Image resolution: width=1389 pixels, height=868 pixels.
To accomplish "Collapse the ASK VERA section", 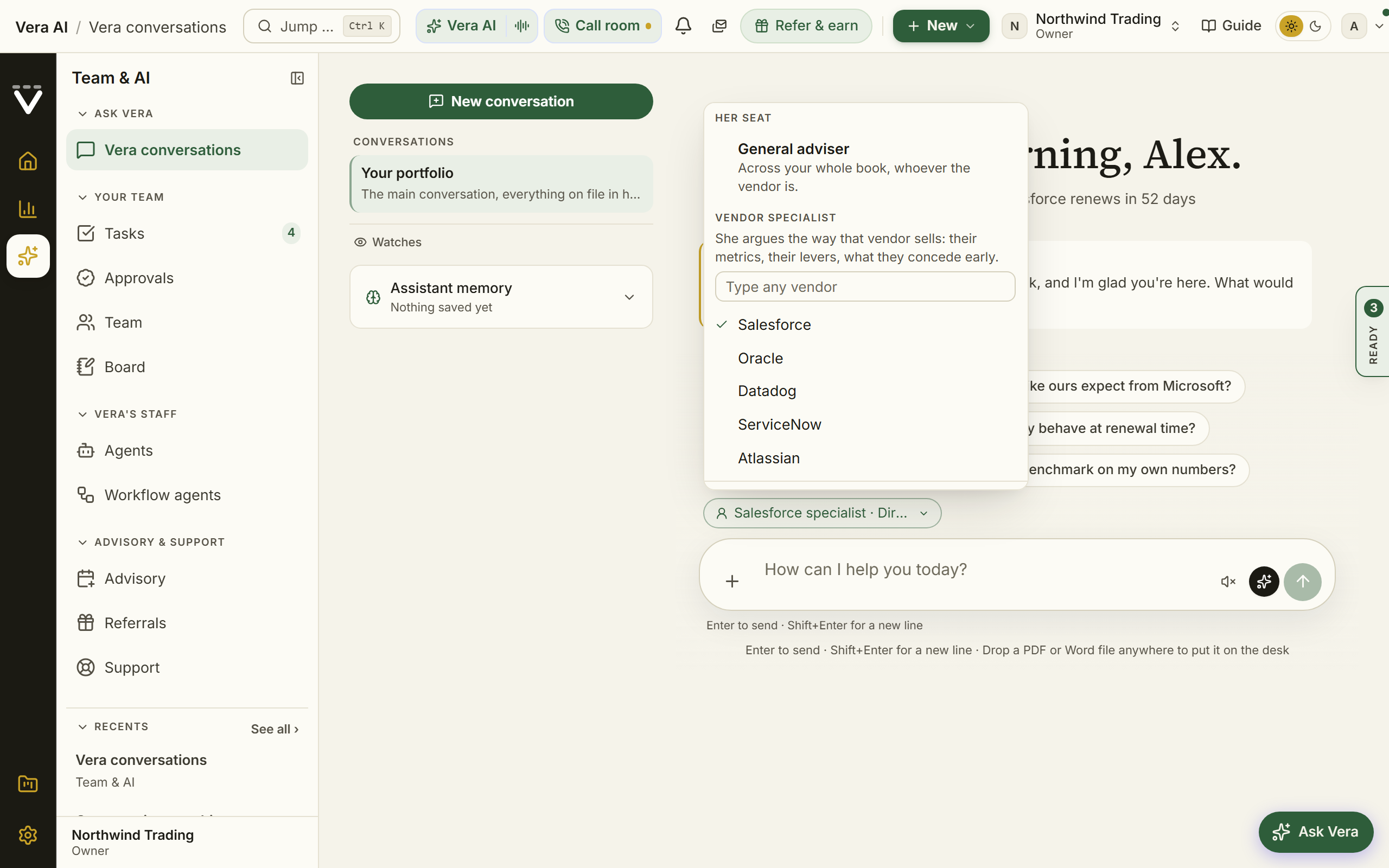I will pyautogui.click(x=116, y=114).
